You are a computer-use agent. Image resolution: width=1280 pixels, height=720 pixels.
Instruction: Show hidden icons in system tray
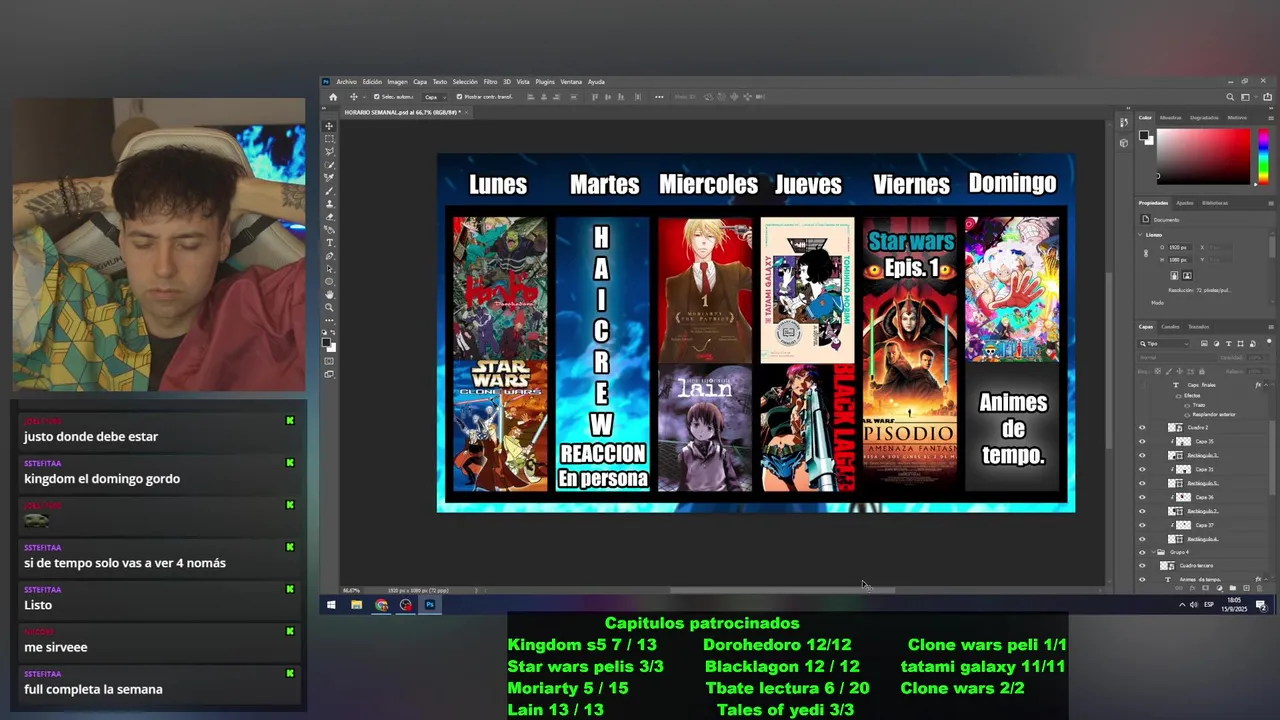[1182, 605]
